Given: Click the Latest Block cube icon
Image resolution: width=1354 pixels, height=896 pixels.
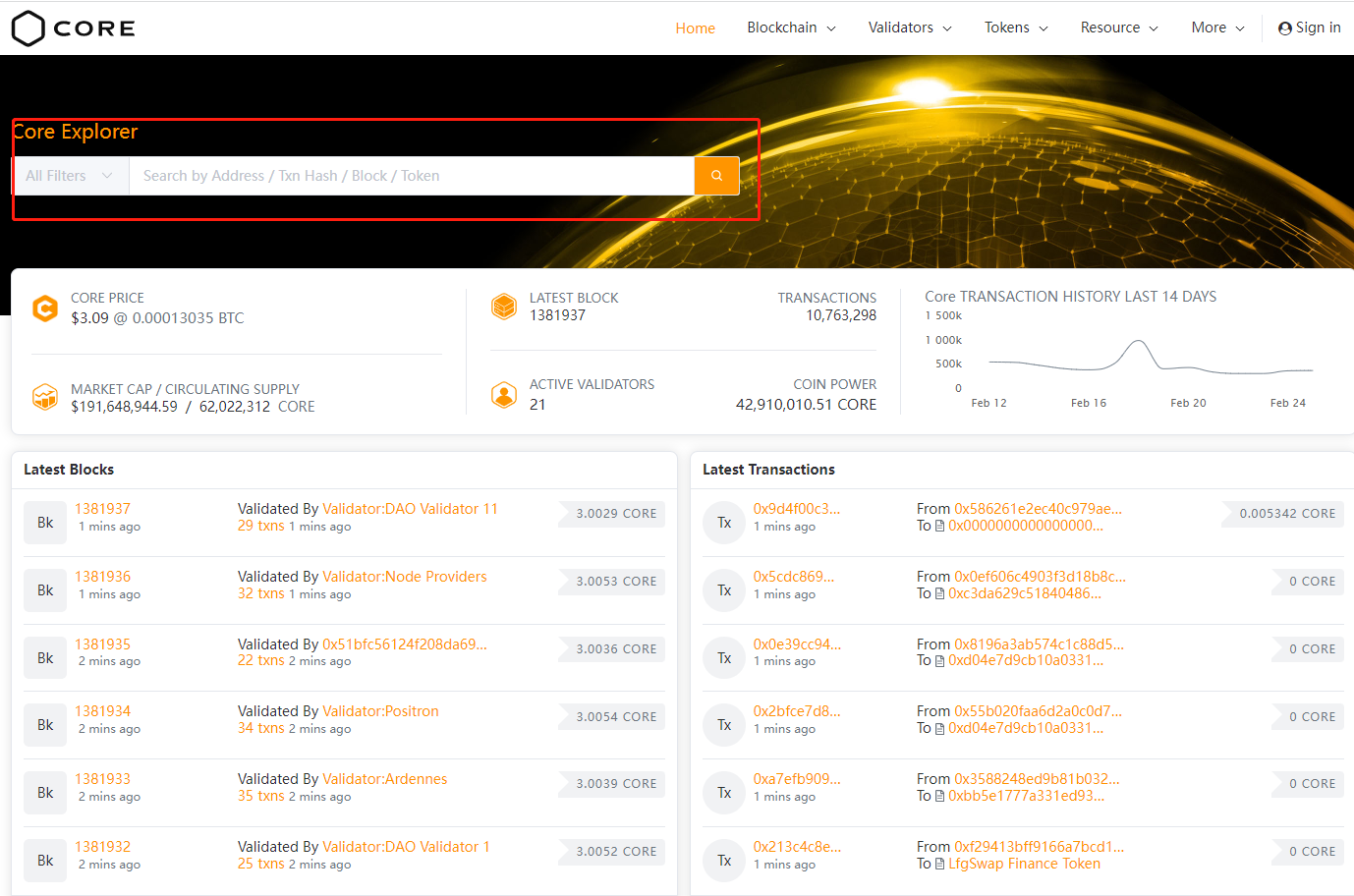Looking at the screenshot, I should [504, 308].
